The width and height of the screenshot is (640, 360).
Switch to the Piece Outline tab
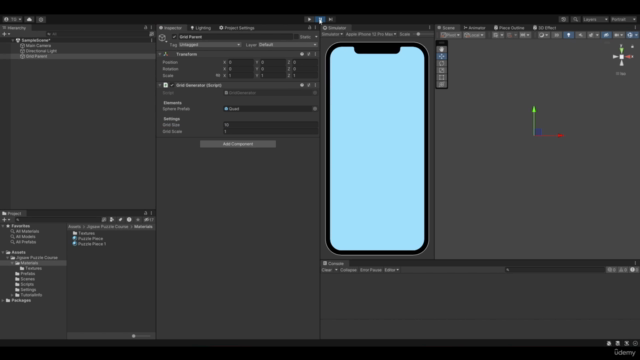click(509, 28)
